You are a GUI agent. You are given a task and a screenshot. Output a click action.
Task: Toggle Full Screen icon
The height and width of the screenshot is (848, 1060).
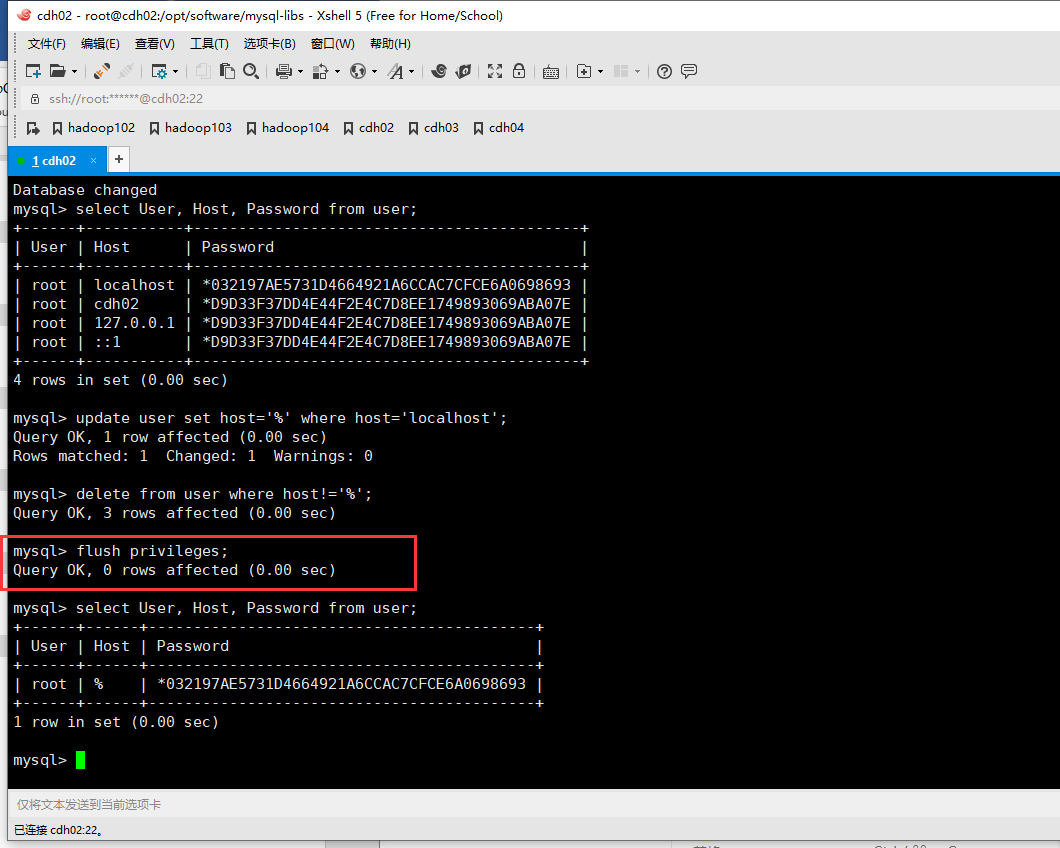point(495,71)
